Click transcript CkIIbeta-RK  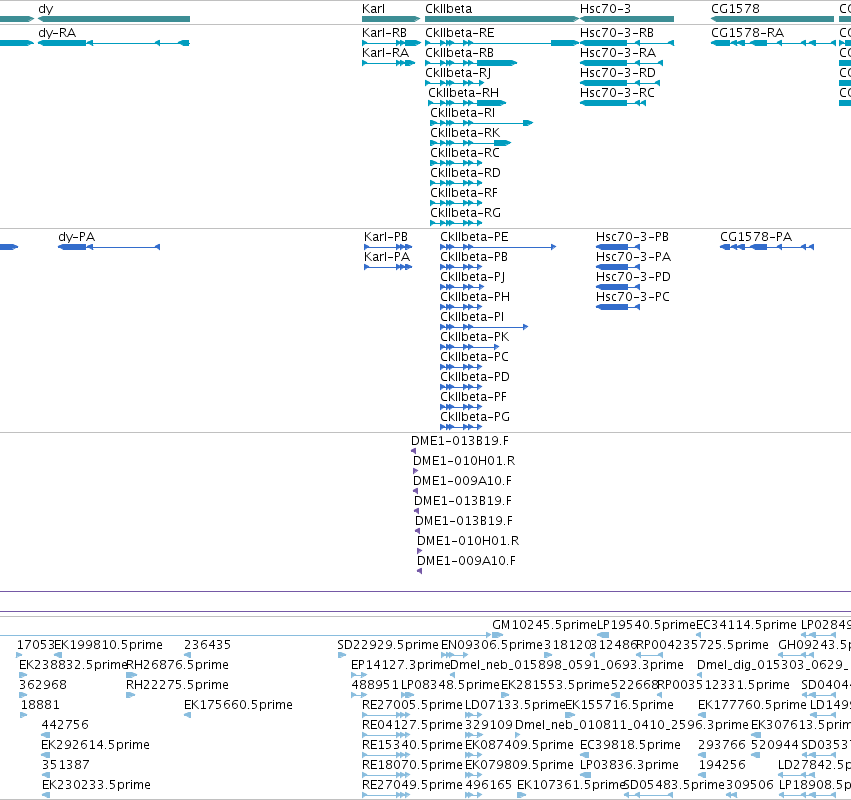coord(465,134)
